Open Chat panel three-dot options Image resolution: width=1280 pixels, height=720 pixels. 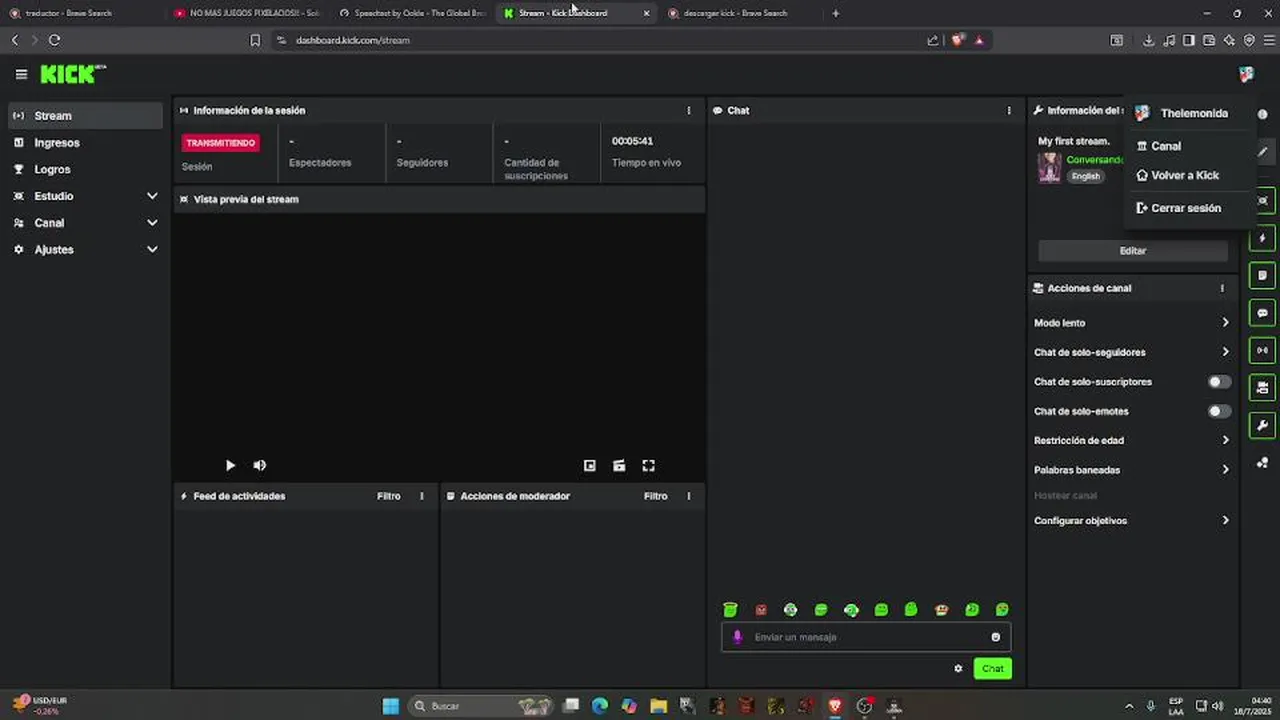coord(1009,111)
